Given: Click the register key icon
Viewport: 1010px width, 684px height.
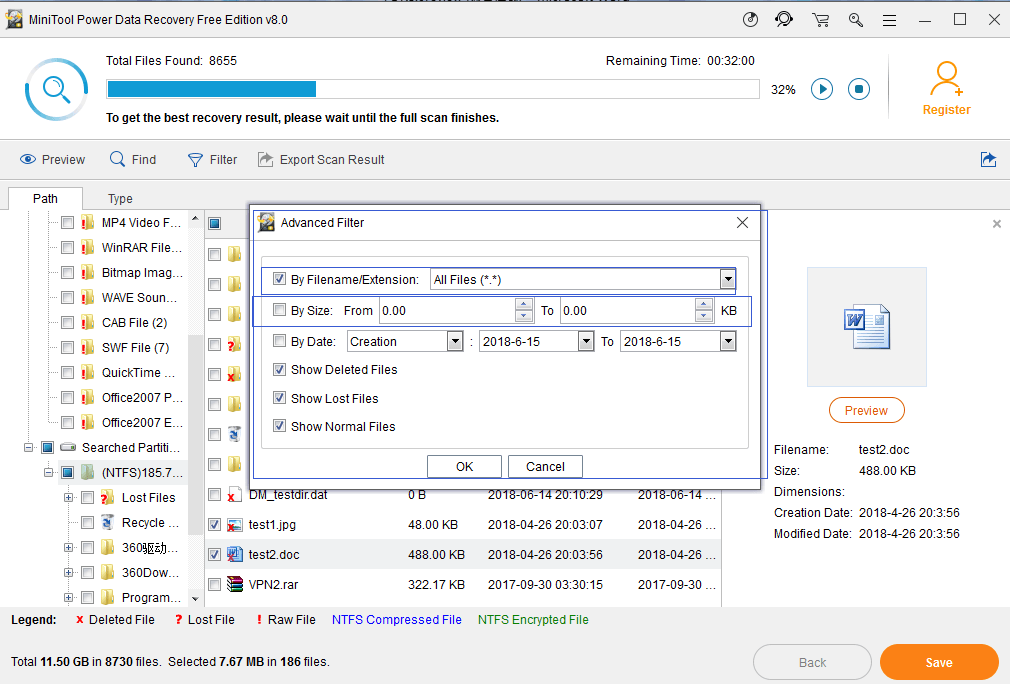Looking at the screenshot, I should point(855,20).
